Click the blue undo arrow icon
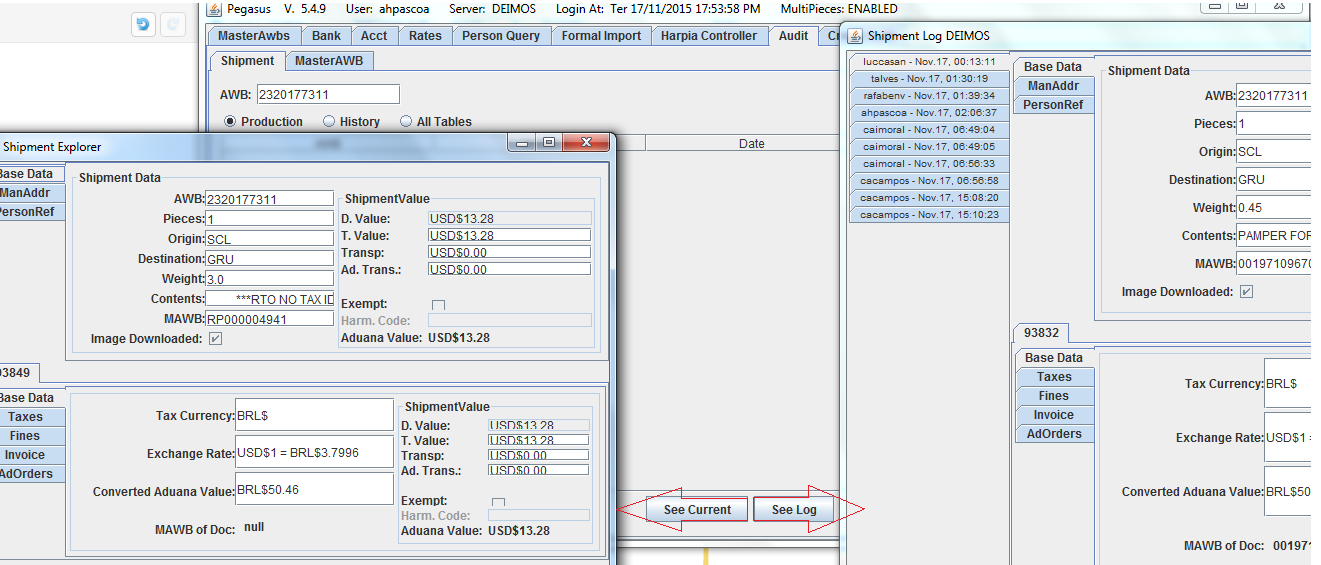The width and height of the screenshot is (1321, 565). pyautogui.click(x=143, y=24)
